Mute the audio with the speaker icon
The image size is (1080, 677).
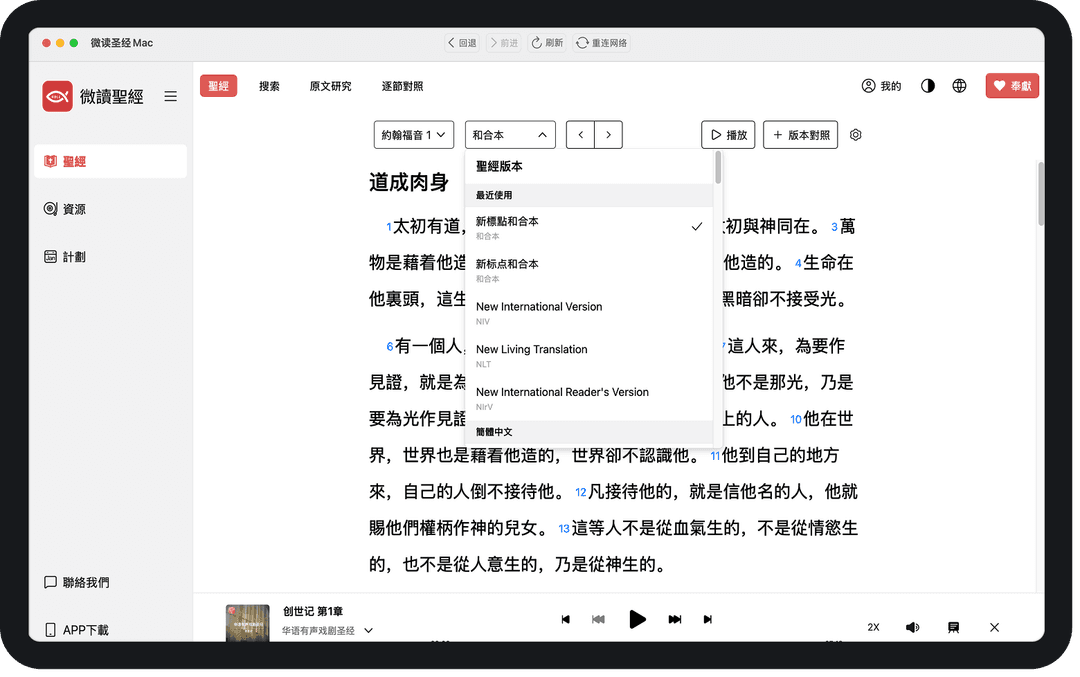[x=912, y=627]
